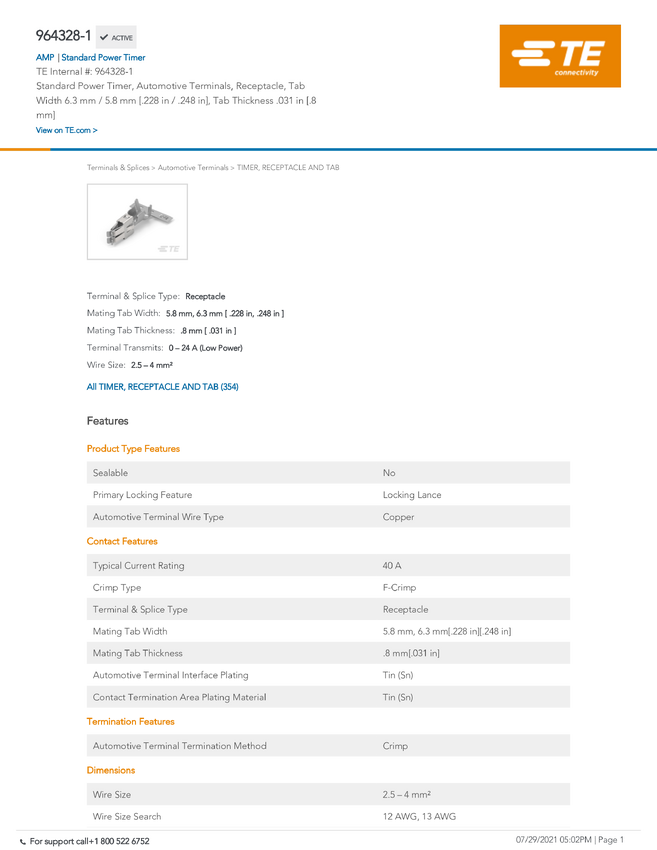Screen dimensions: 657x850
Task: Click the ACTIVE status checkmark badge
Action: [x=116, y=37]
